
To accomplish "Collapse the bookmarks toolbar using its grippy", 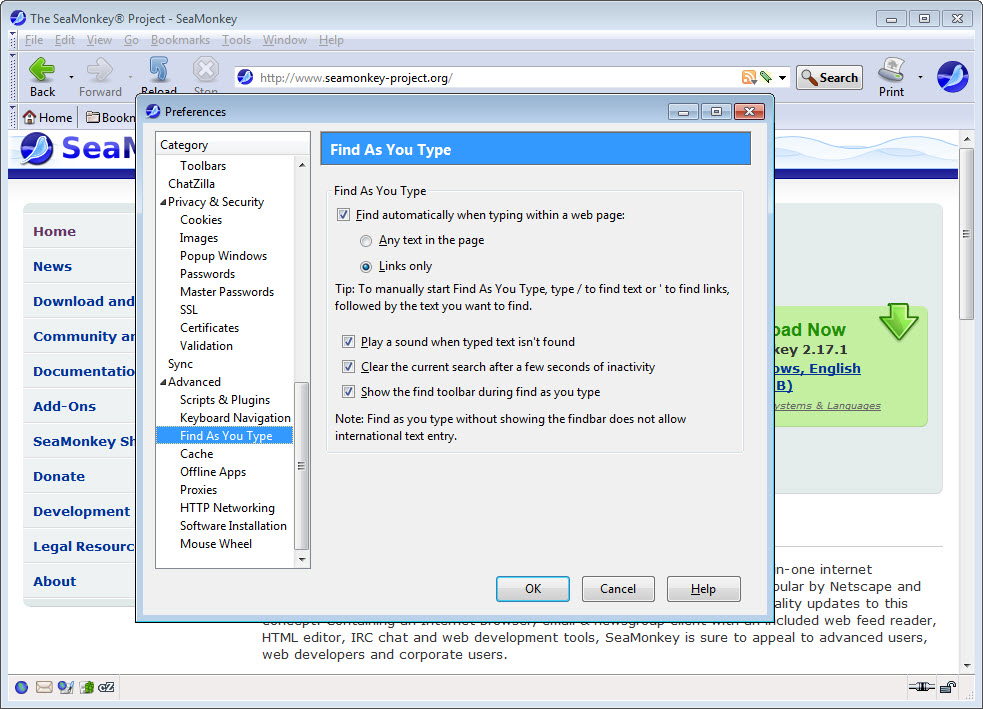I will click(13, 117).
